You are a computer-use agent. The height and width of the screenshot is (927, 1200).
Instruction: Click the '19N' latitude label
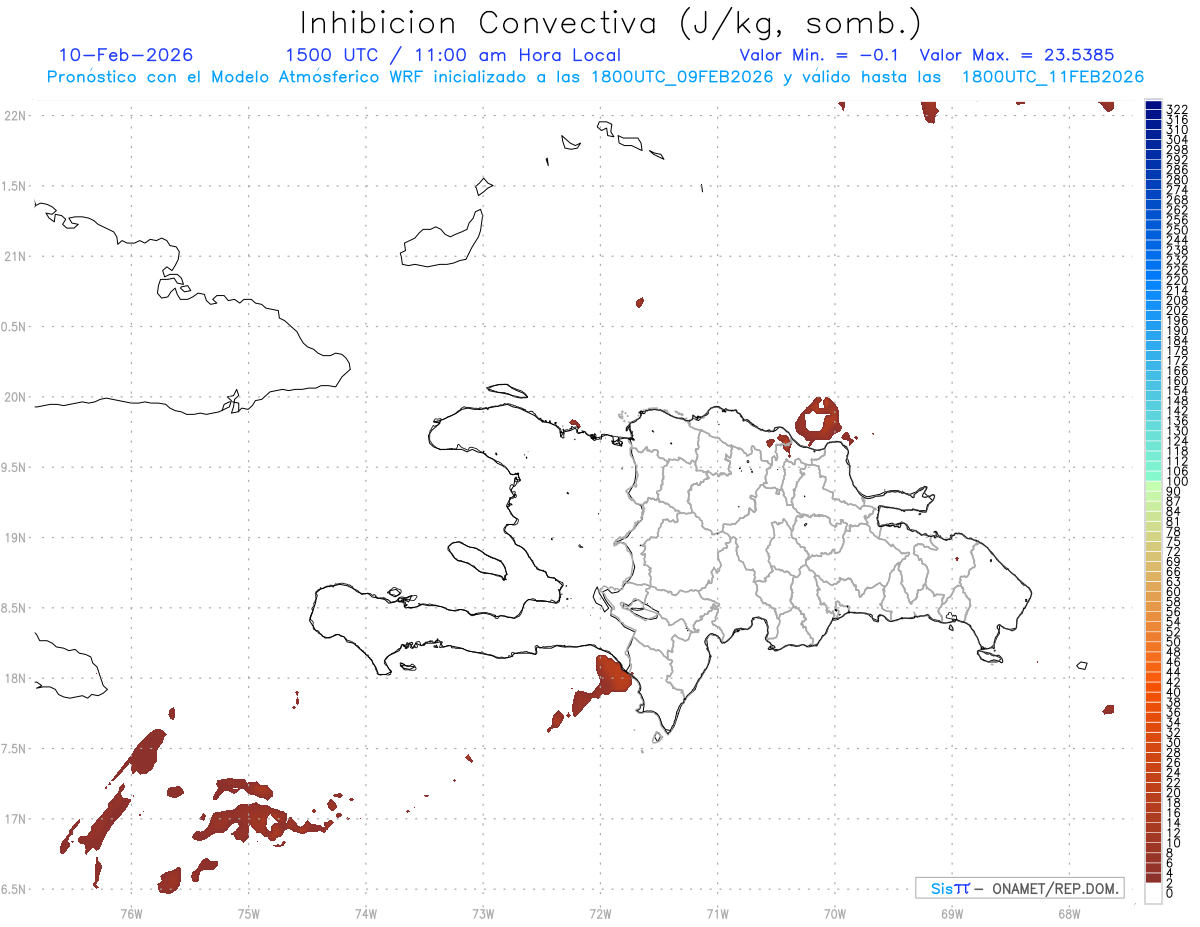pyautogui.click(x=15, y=538)
